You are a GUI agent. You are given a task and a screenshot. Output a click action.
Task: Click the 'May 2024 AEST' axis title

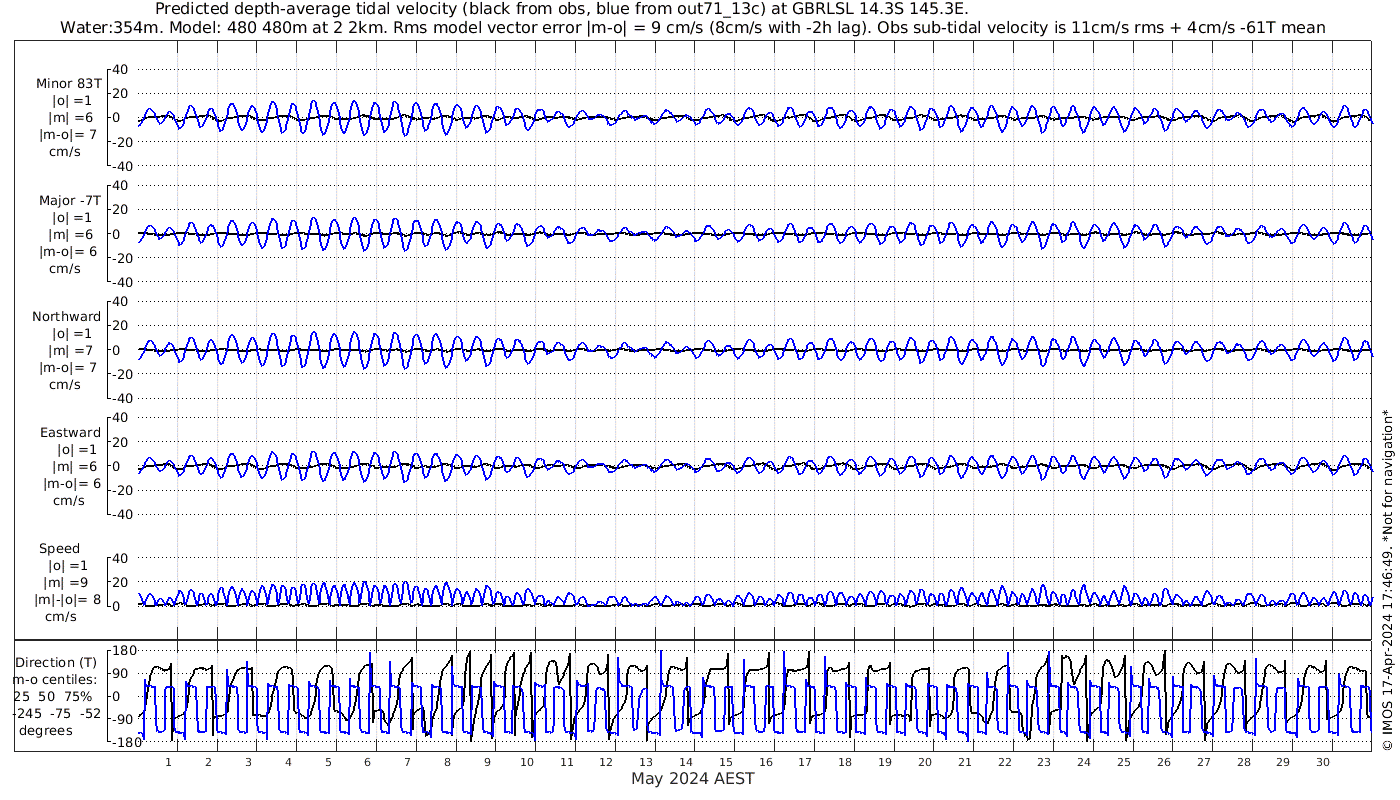click(692, 779)
